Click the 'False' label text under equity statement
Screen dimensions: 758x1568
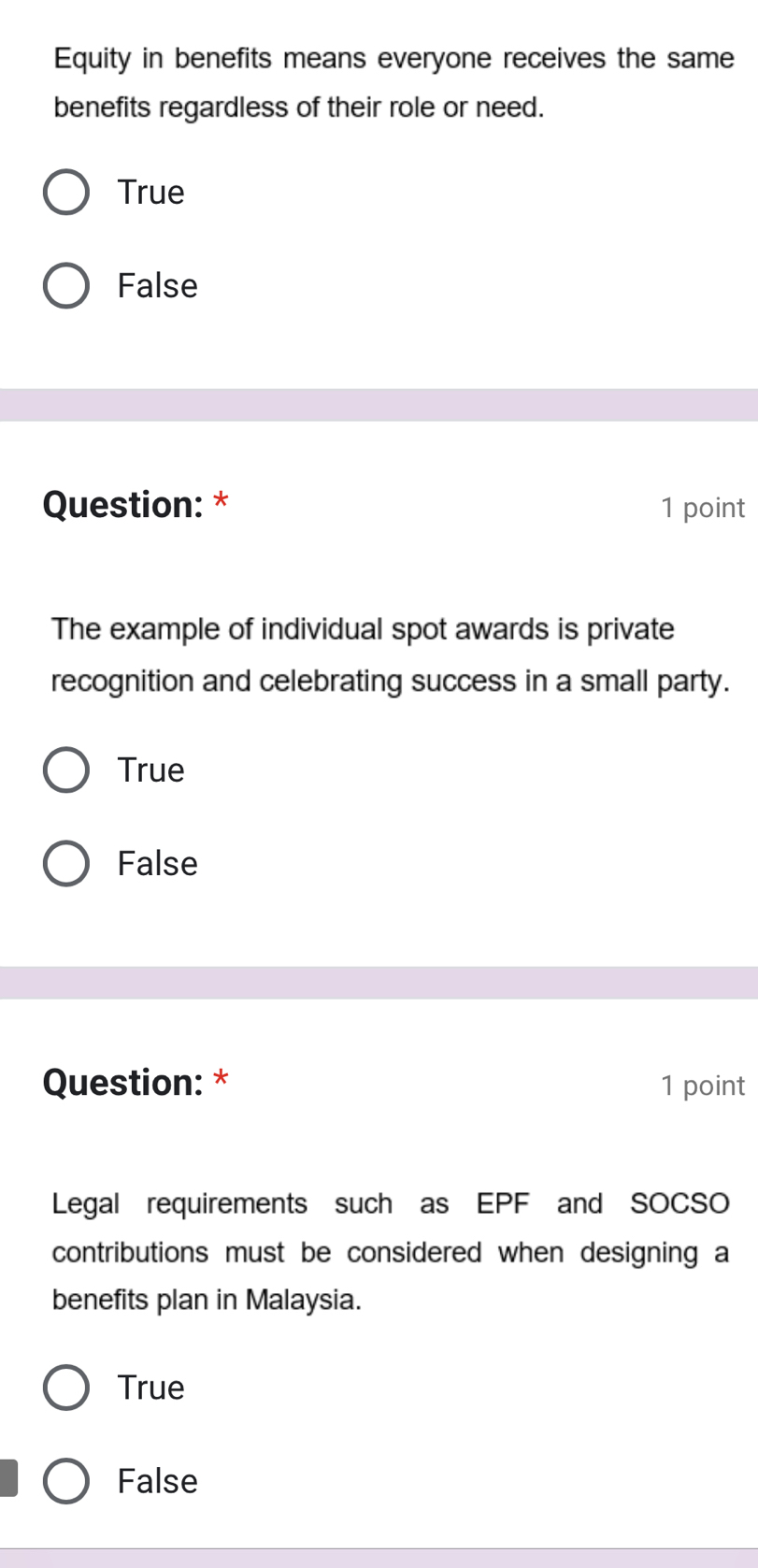[x=158, y=286]
